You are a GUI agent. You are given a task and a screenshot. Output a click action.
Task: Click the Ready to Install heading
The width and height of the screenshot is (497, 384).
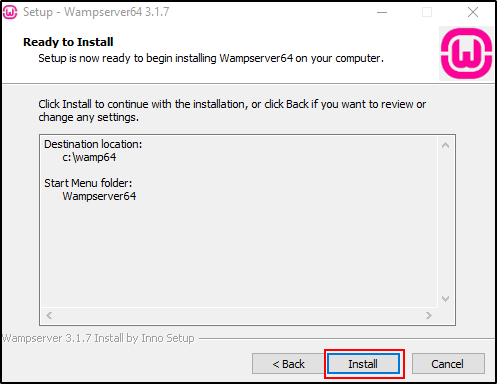click(68, 42)
